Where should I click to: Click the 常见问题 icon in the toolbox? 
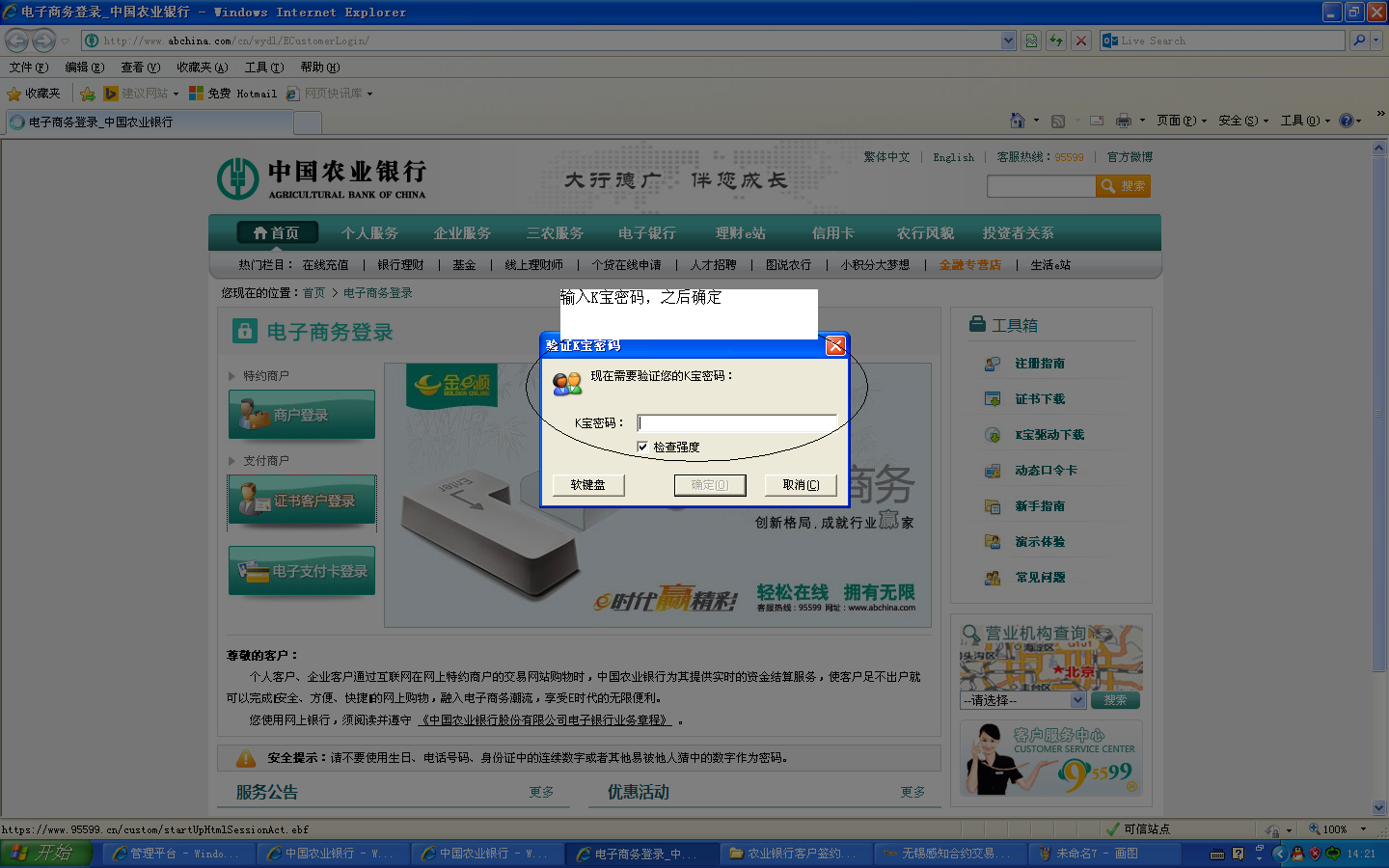[x=992, y=578]
